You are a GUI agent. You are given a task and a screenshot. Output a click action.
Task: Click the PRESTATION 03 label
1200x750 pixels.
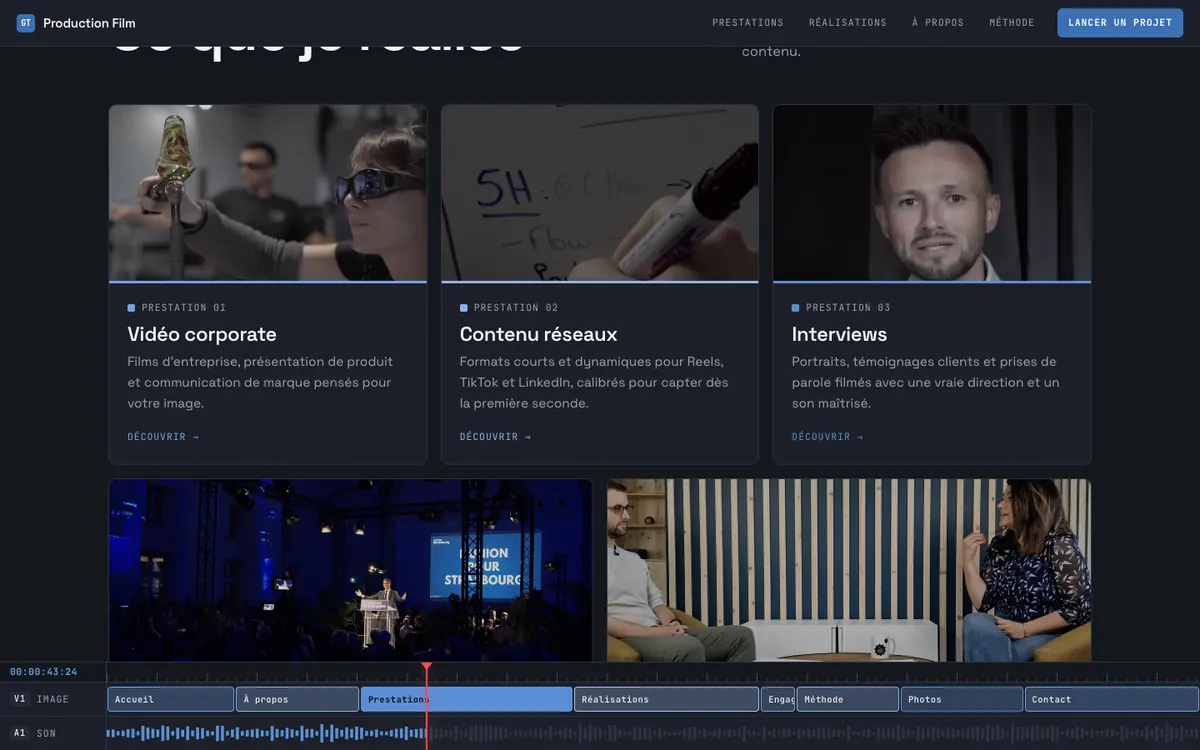coord(849,308)
